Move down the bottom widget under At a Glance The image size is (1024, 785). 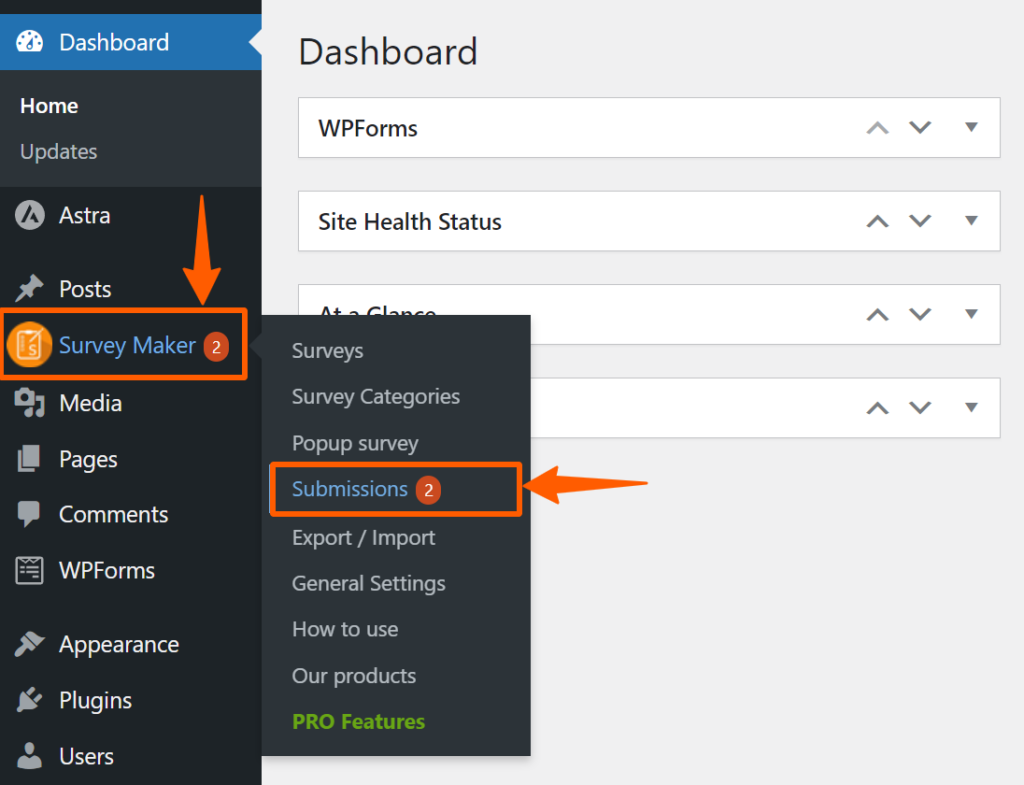point(920,408)
